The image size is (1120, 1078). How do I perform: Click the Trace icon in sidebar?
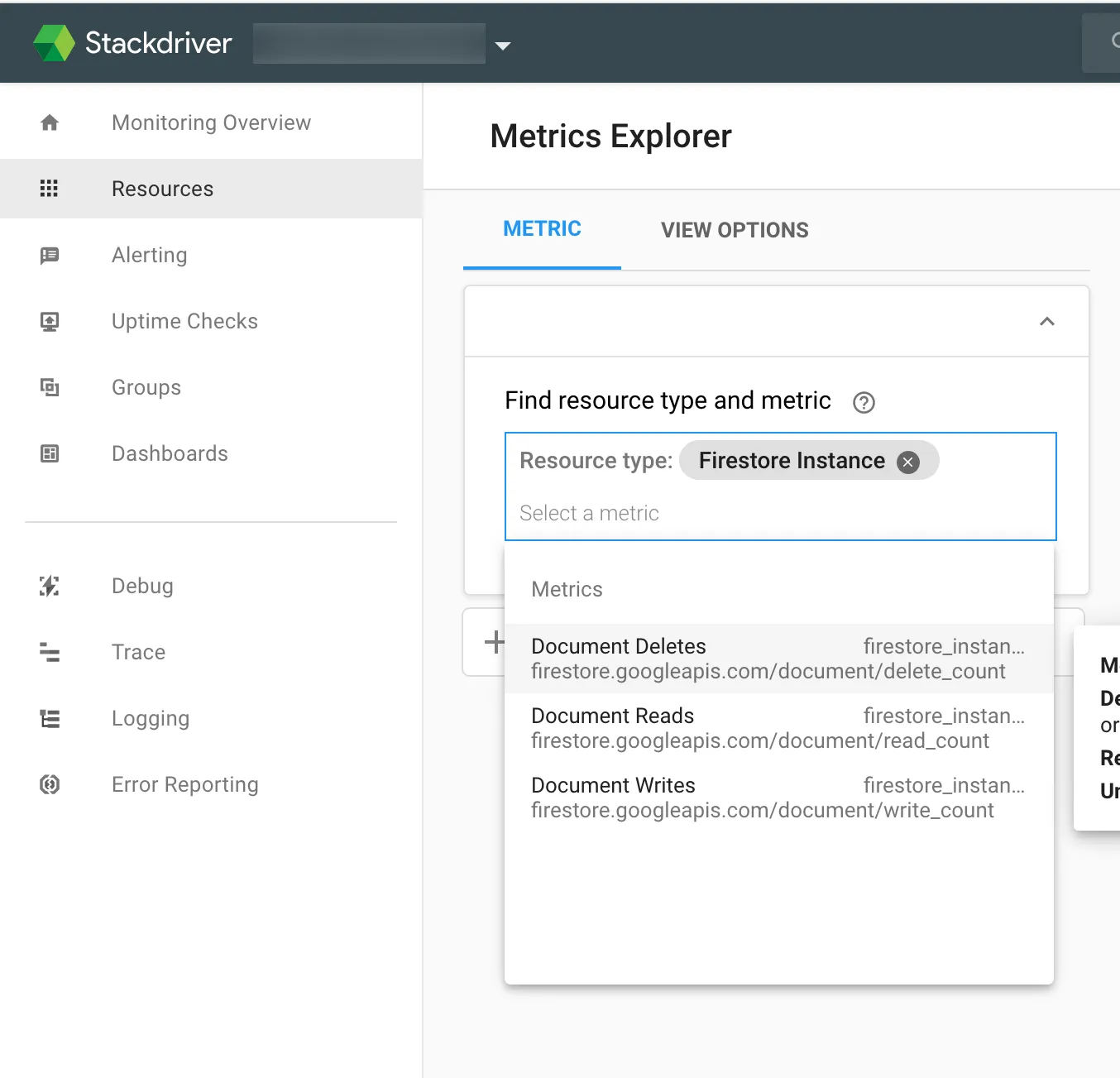[50, 653]
